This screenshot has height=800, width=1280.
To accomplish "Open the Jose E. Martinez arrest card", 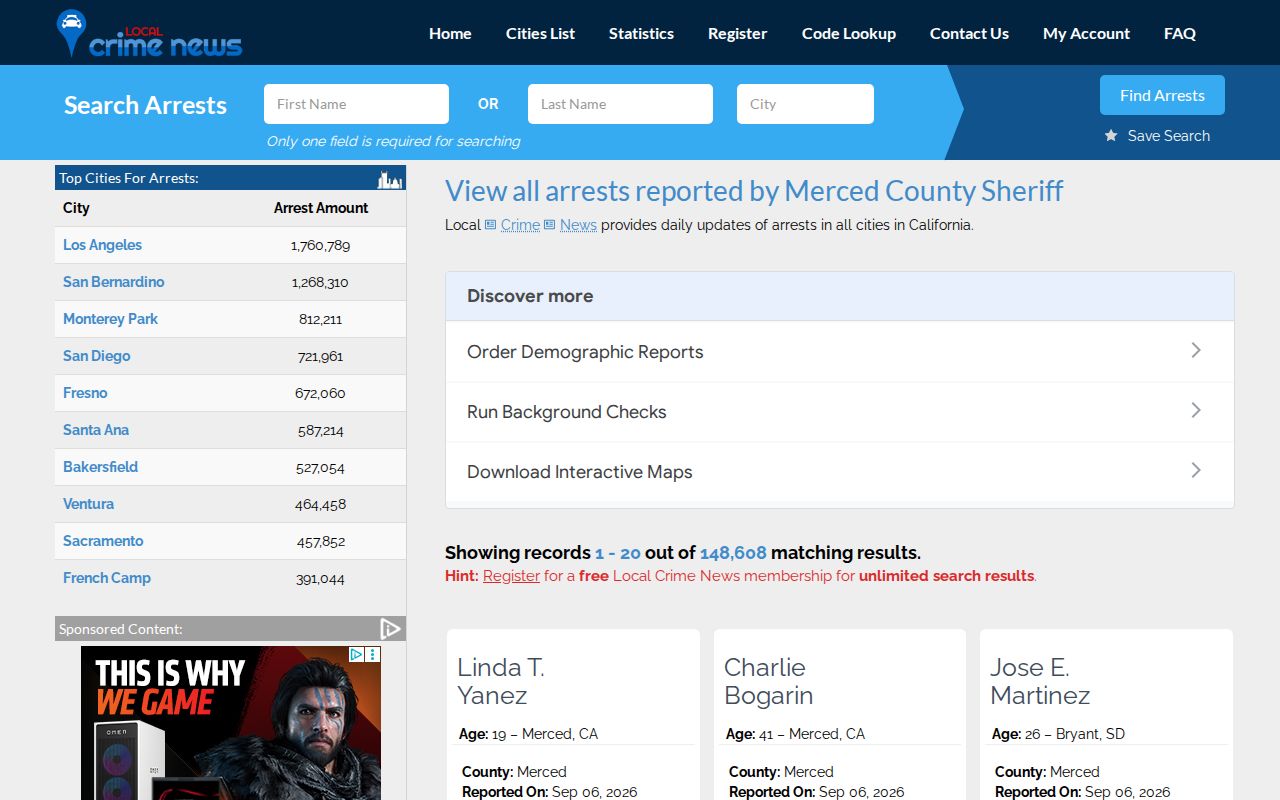I will tap(1106, 714).
